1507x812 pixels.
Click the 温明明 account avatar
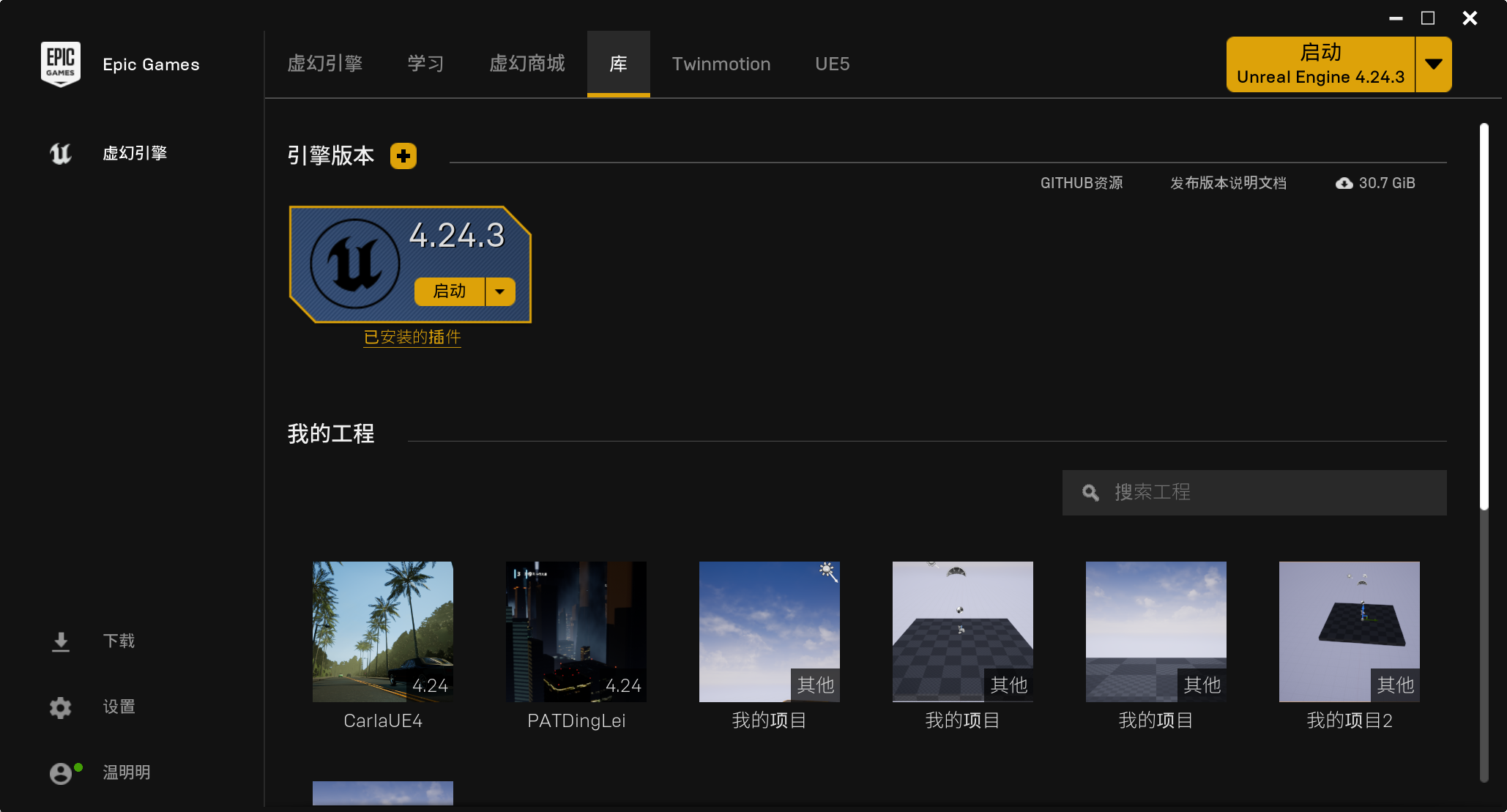click(60, 772)
